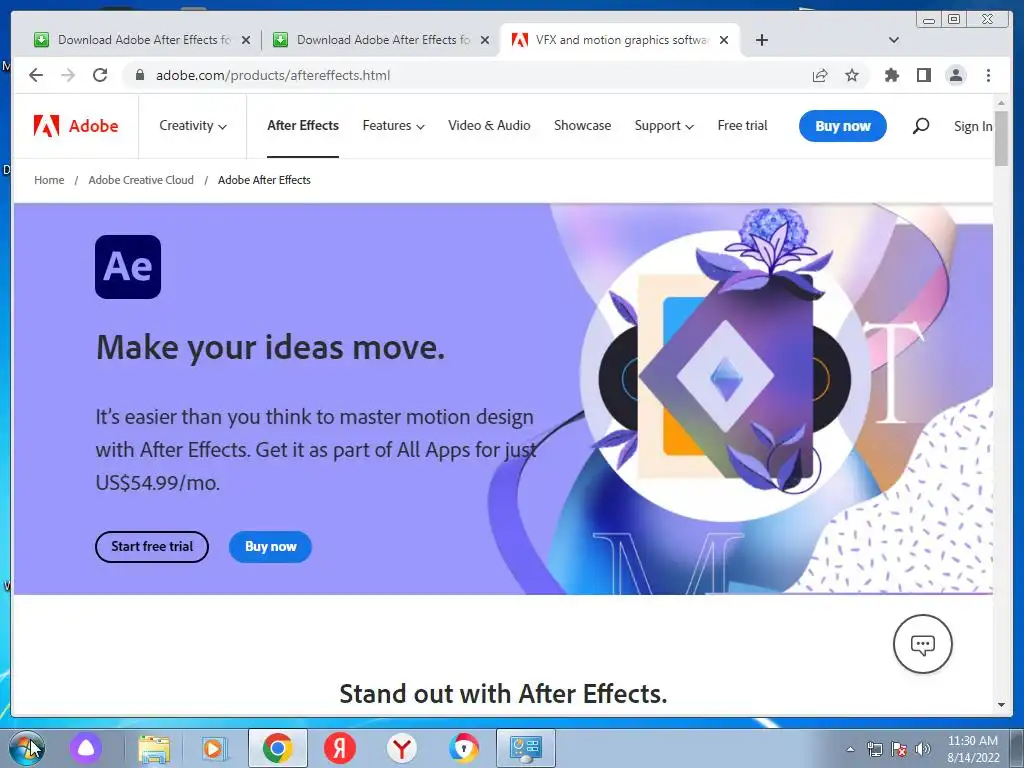Open Video & Audio nav link
This screenshot has height=768, width=1024.
point(489,125)
